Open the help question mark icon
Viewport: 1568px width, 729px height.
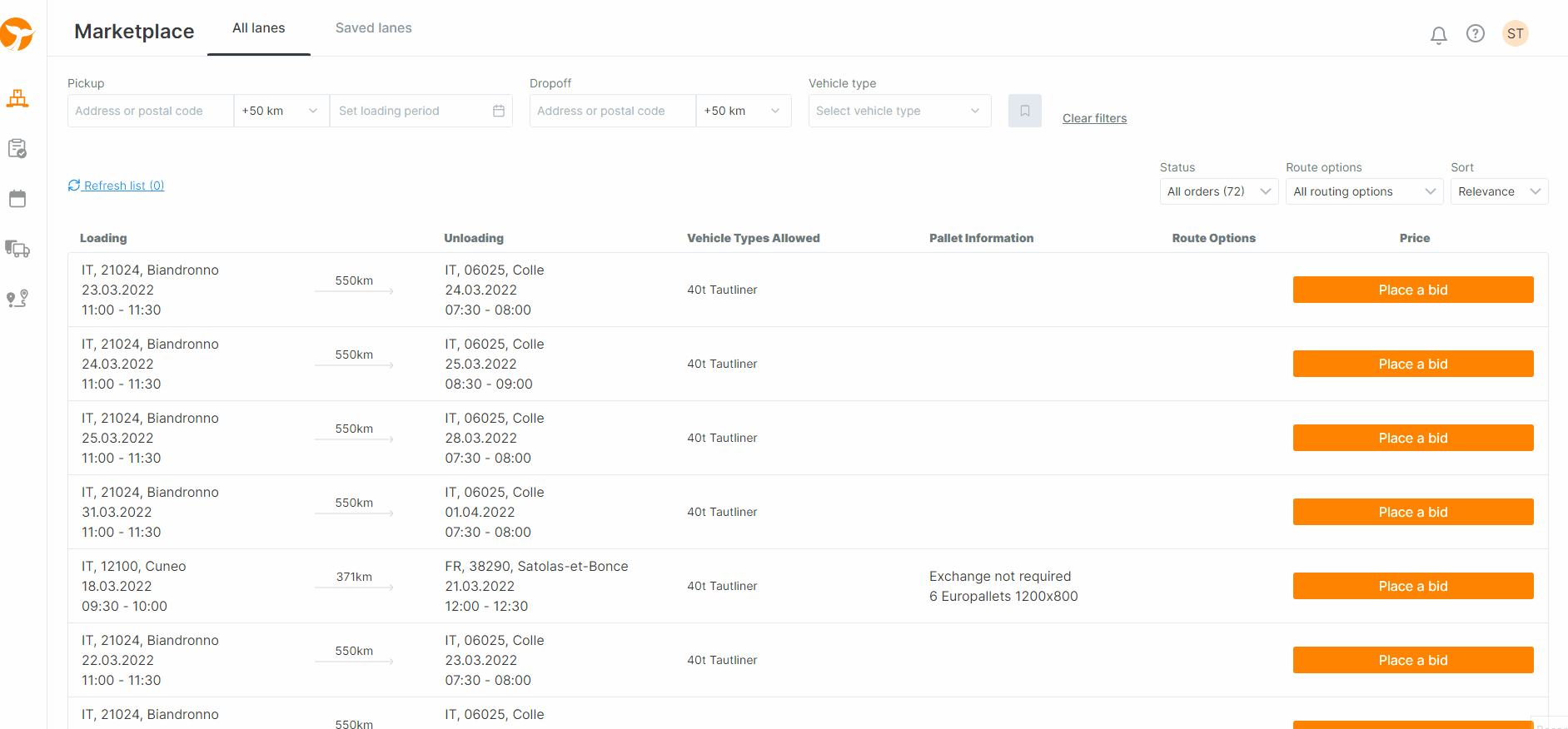[1475, 33]
